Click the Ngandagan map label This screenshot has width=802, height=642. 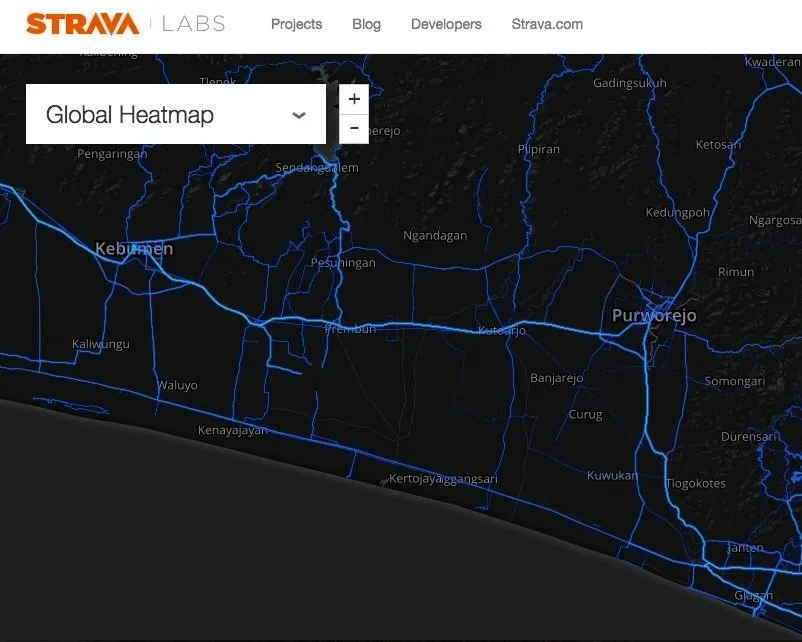coord(435,236)
